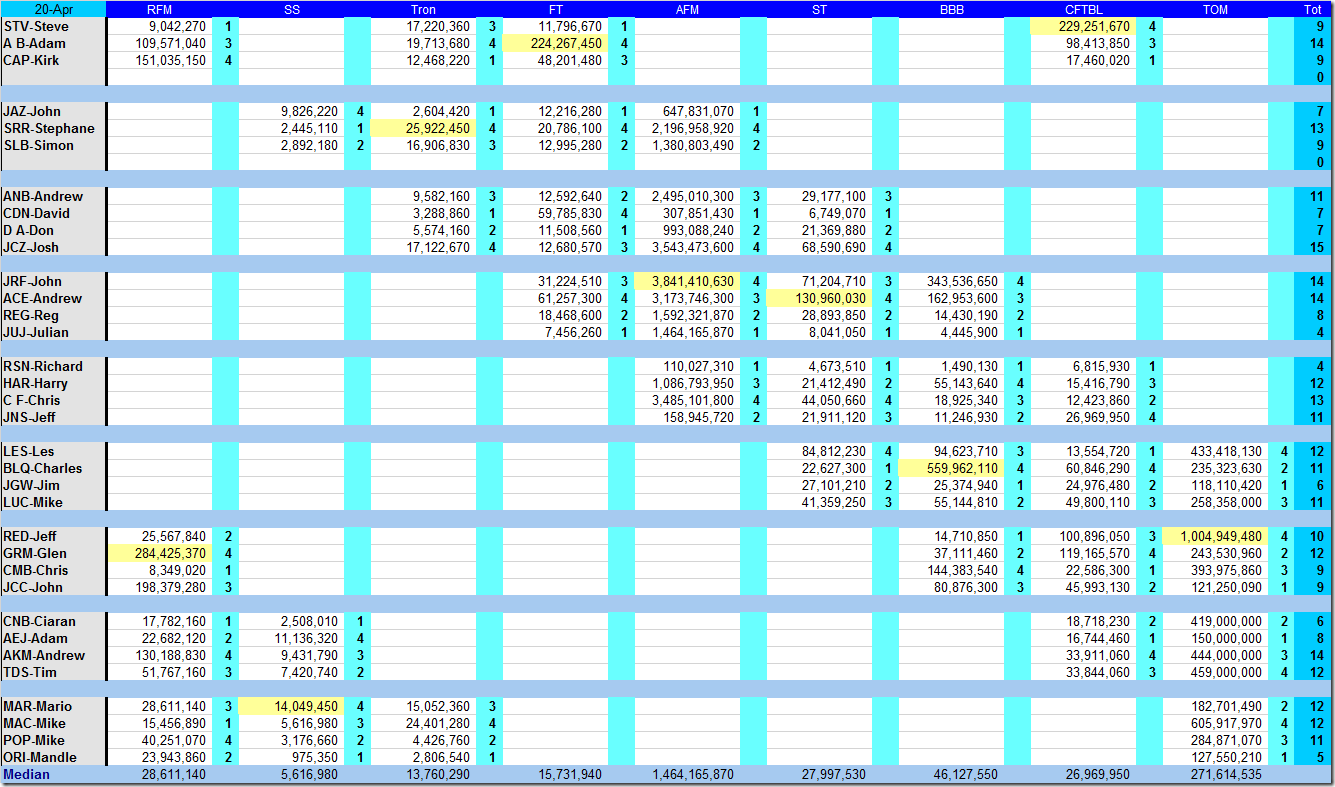Click the LES-Les row label
Screen dimensions: 1335x787
tap(53, 451)
